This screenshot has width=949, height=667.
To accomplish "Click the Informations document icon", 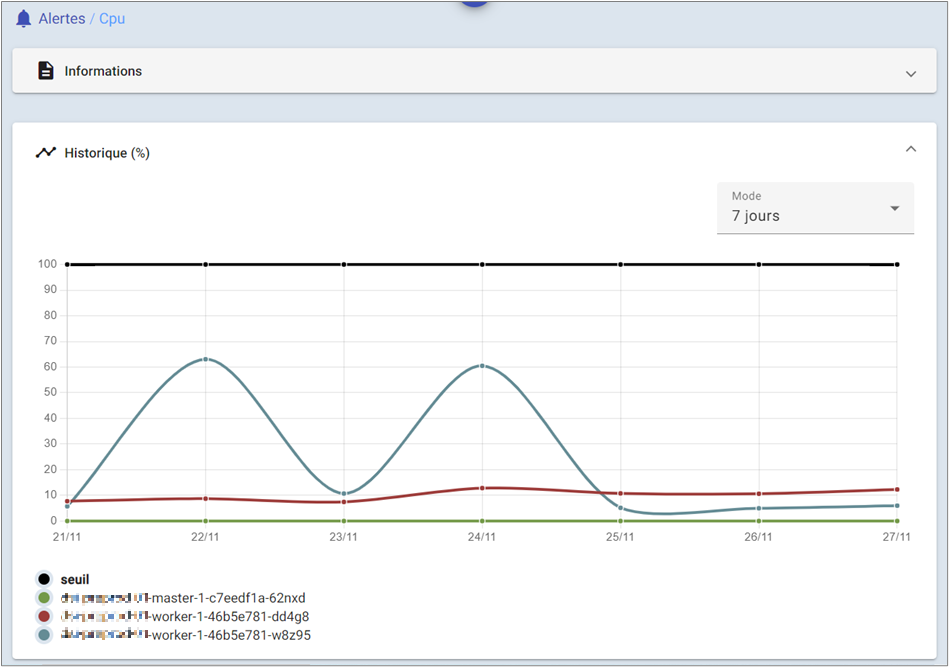I will click(x=45, y=71).
